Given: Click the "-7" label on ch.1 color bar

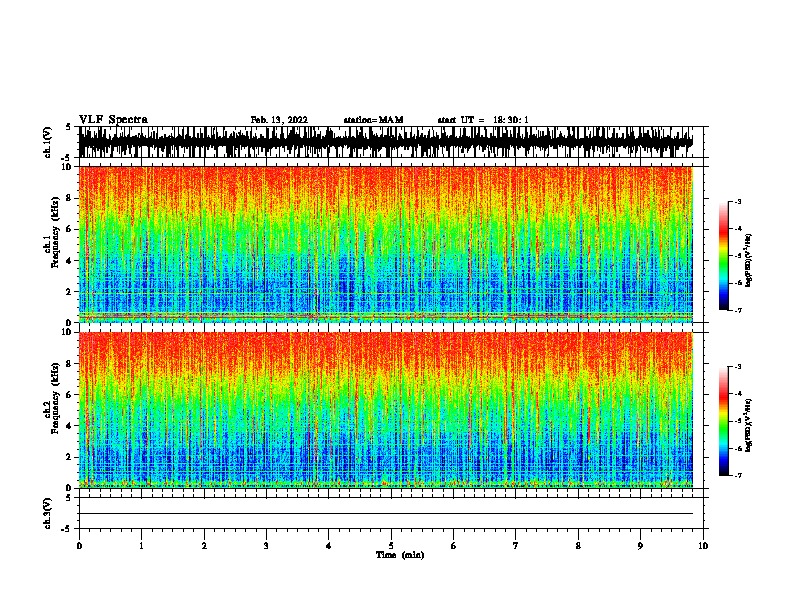Looking at the screenshot, I should coord(737,311).
